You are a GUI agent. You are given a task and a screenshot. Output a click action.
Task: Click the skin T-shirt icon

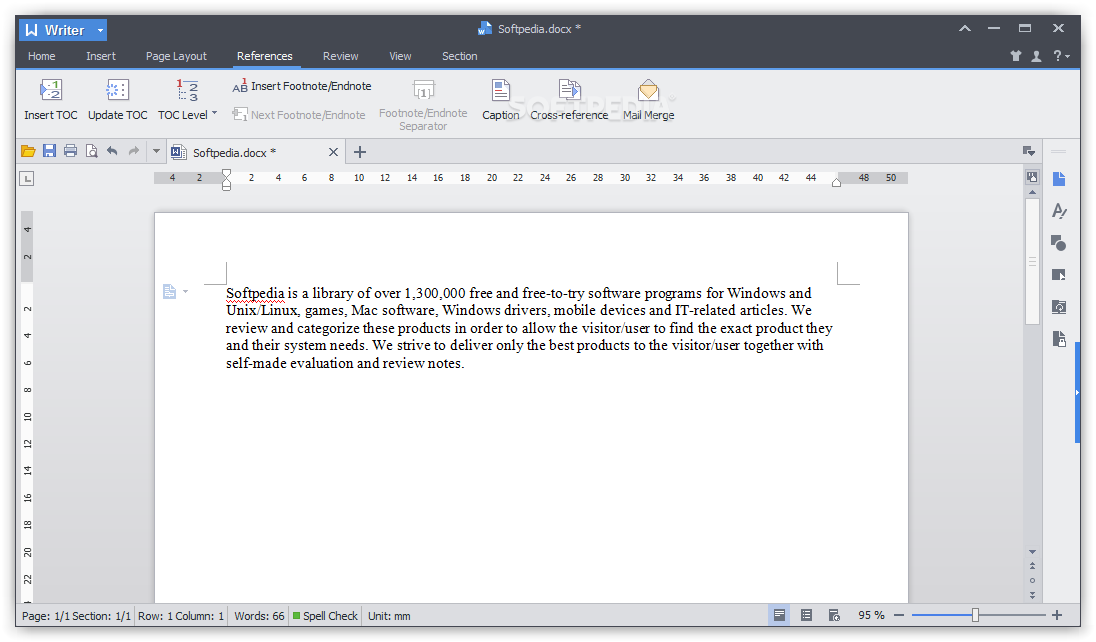click(x=1016, y=56)
